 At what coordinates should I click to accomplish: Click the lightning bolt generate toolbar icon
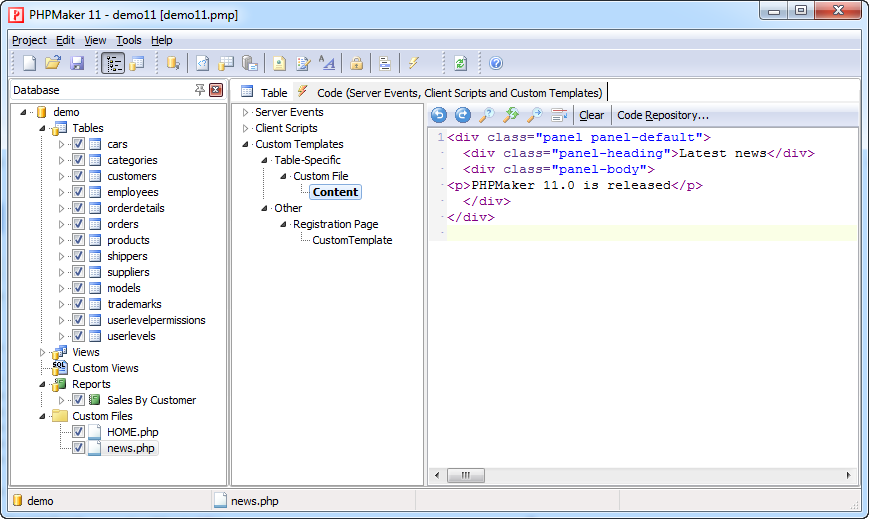413,63
